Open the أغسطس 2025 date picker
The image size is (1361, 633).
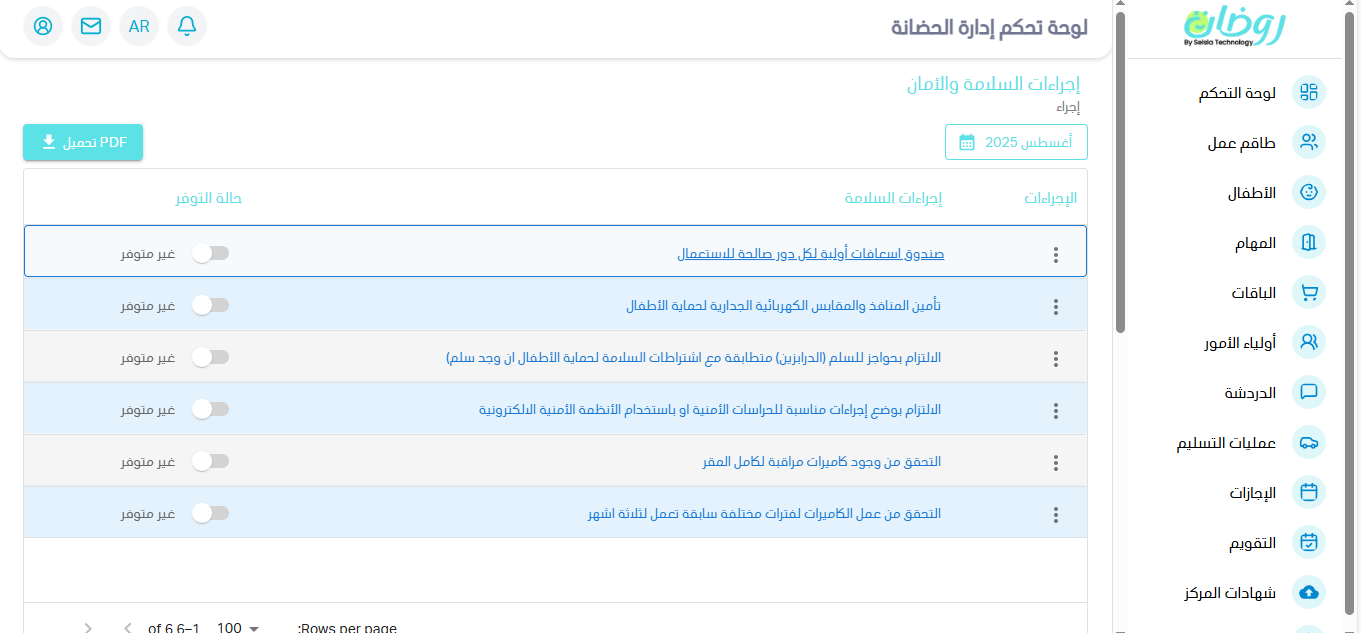(x=1015, y=142)
